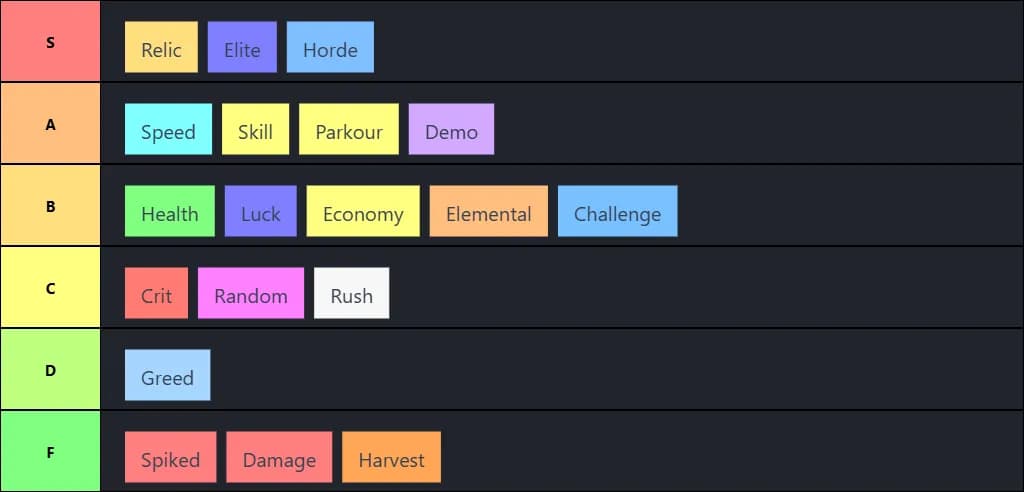The image size is (1024, 492).
Task: Pick the white Rush tile
Action: [351, 293]
